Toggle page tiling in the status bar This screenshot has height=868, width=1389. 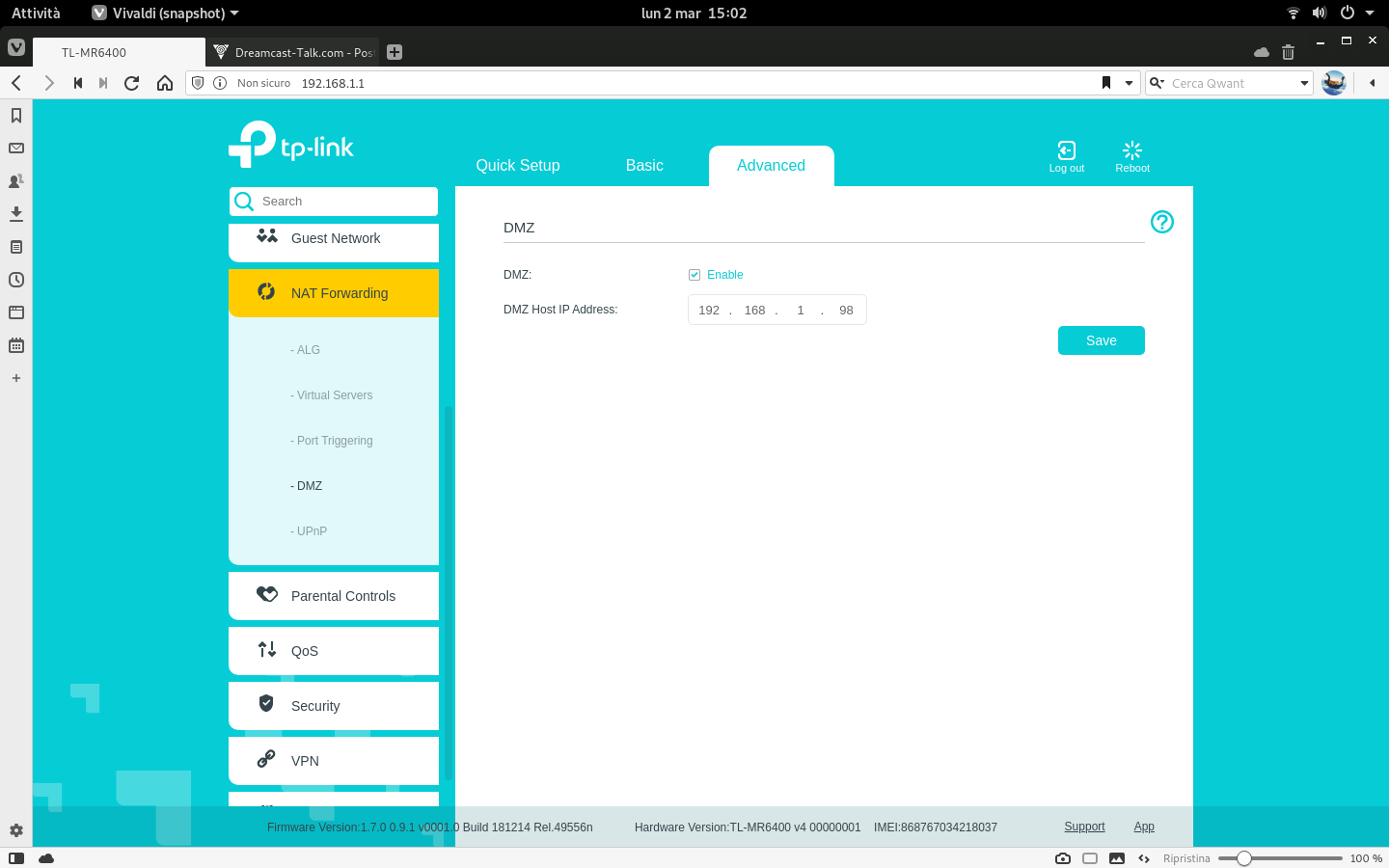(1090, 858)
